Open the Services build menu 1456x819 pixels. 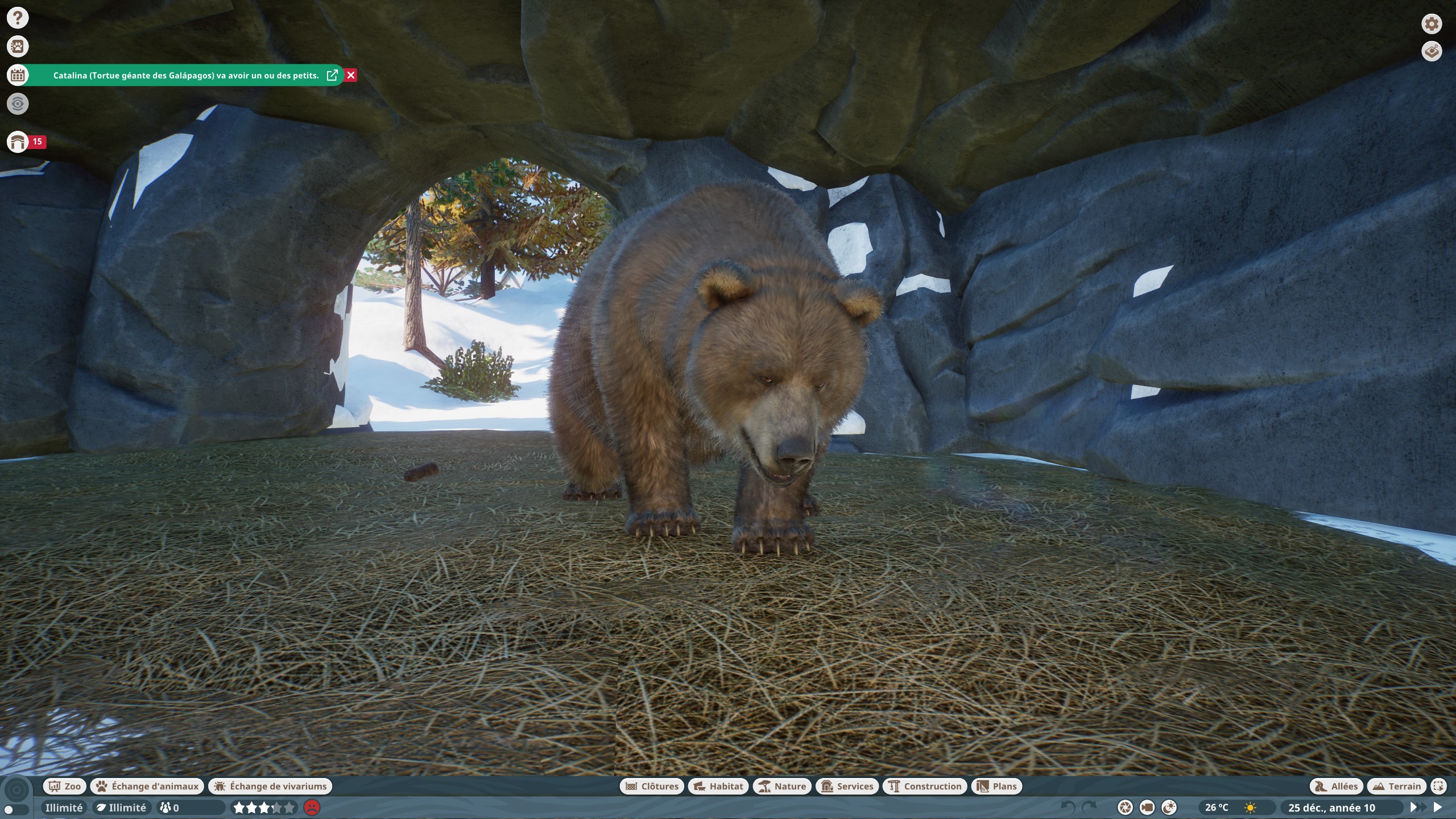coord(847,786)
